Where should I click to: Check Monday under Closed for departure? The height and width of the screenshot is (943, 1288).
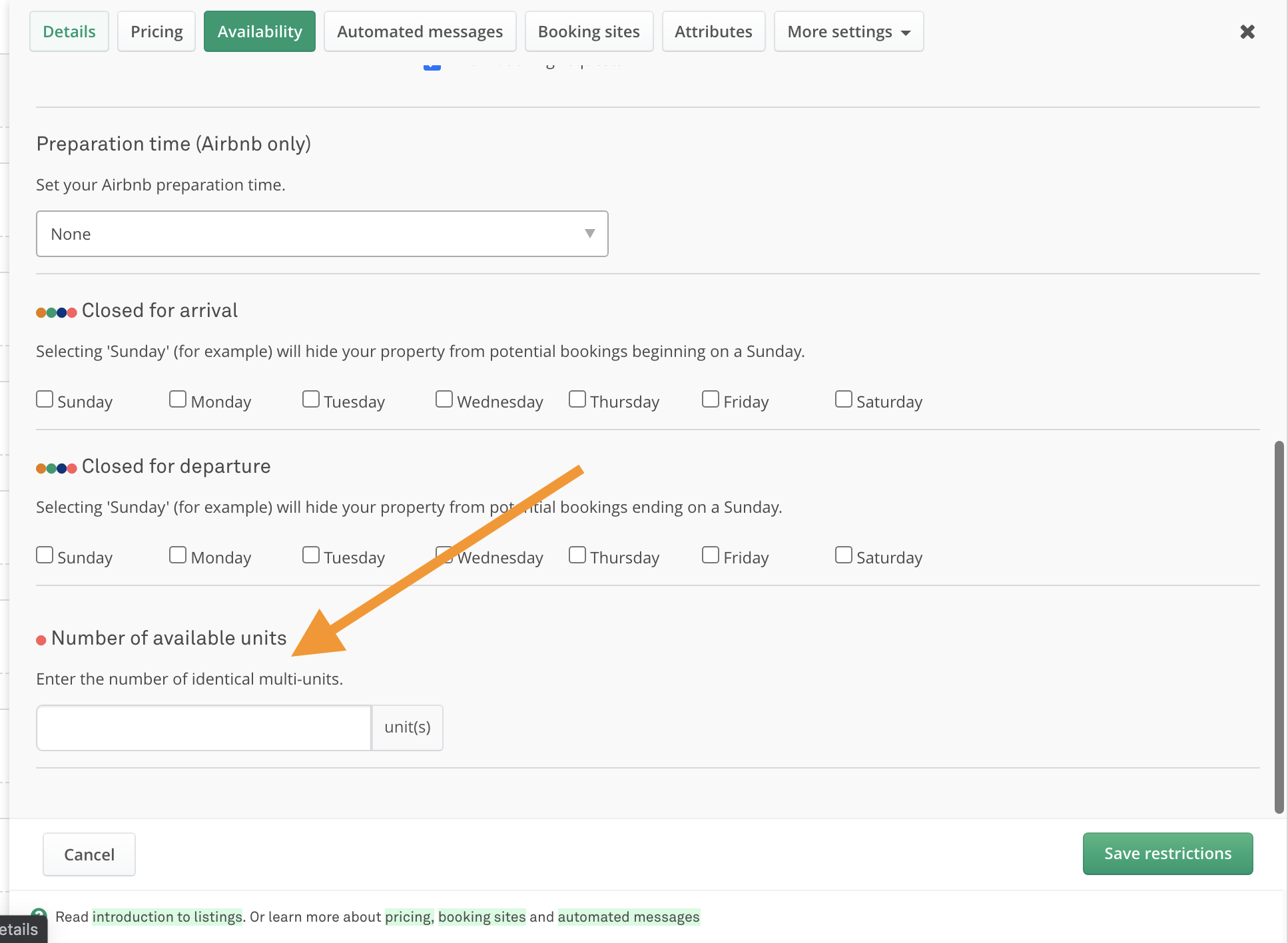click(178, 555)
